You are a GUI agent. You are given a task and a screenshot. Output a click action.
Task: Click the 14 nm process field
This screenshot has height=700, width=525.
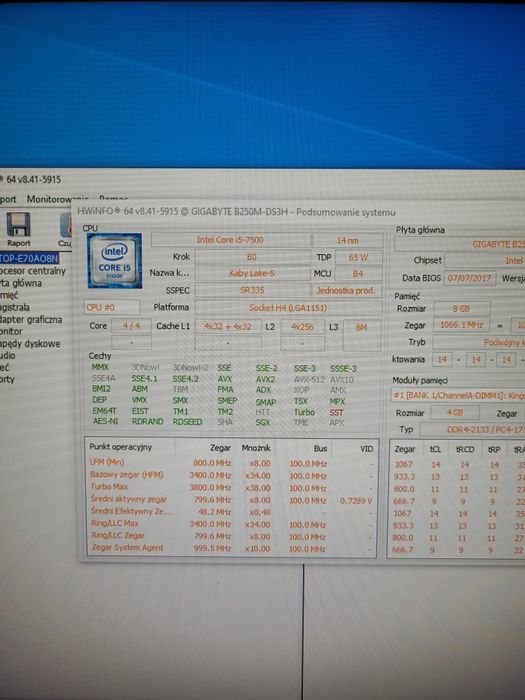tap(347, 240)
